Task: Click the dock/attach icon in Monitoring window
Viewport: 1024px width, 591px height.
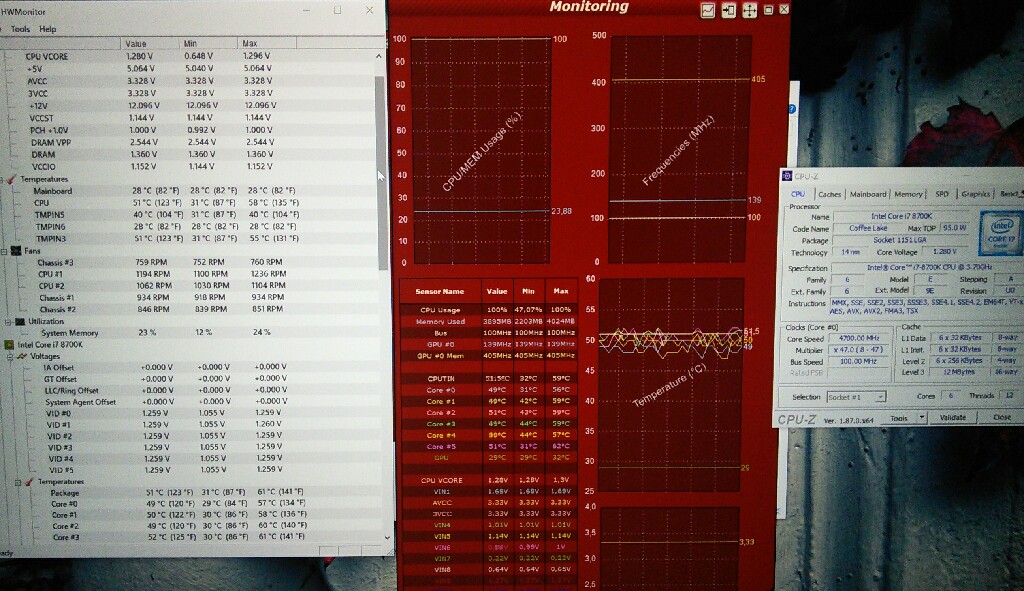Action: pyautogui.click(x=728, y=10)
